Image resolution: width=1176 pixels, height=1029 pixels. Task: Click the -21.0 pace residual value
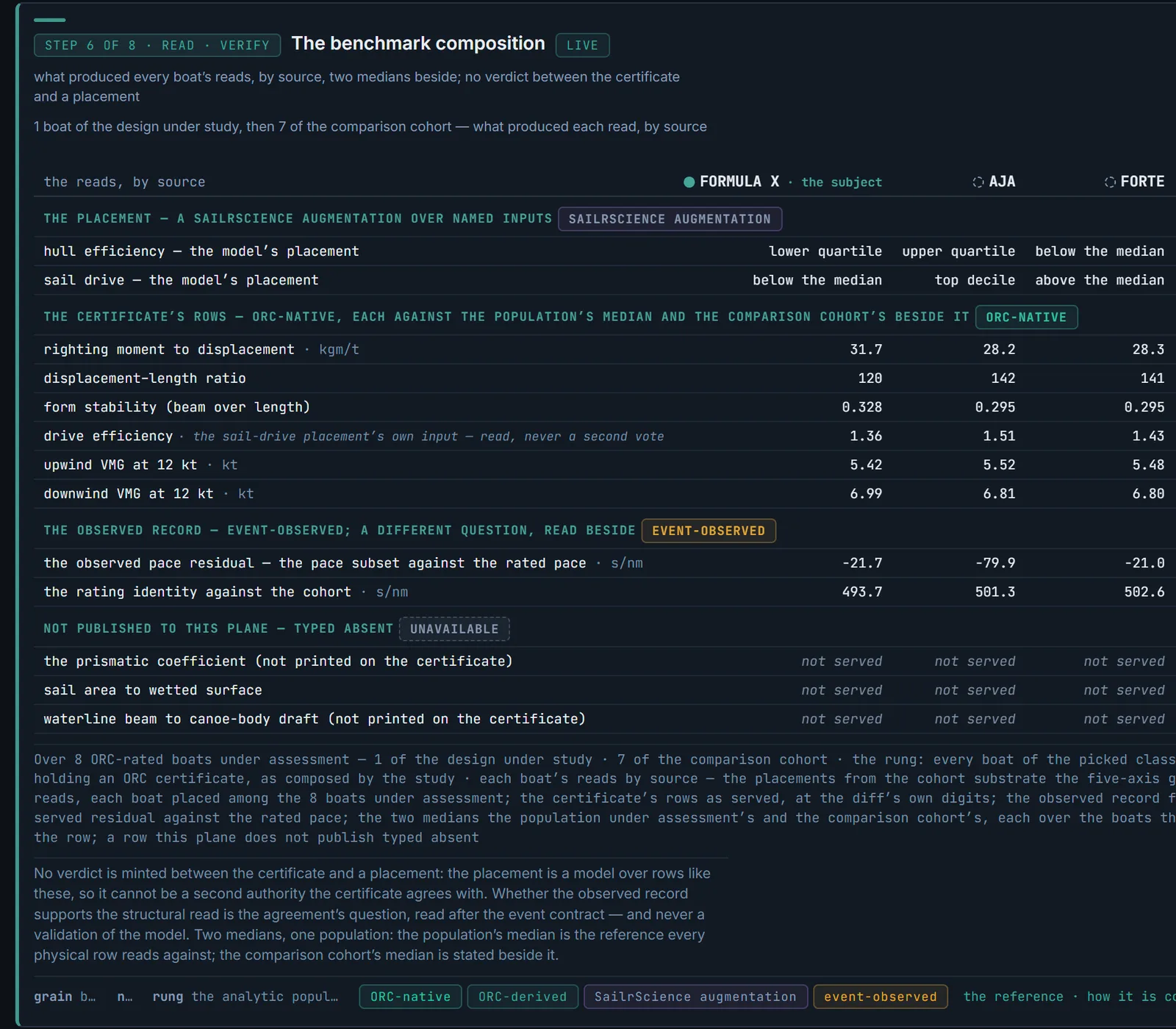click(x=1144, y=563)
